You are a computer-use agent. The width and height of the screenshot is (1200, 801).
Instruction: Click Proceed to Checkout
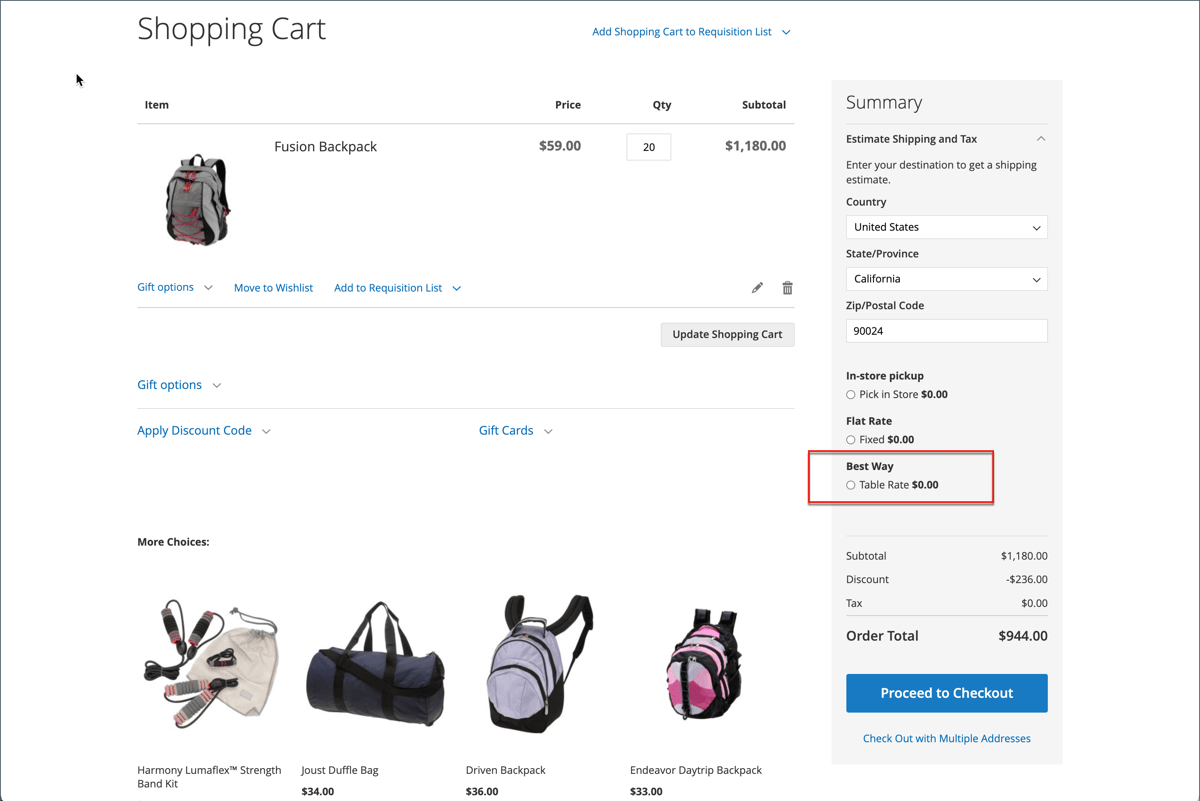coord(946,693)
